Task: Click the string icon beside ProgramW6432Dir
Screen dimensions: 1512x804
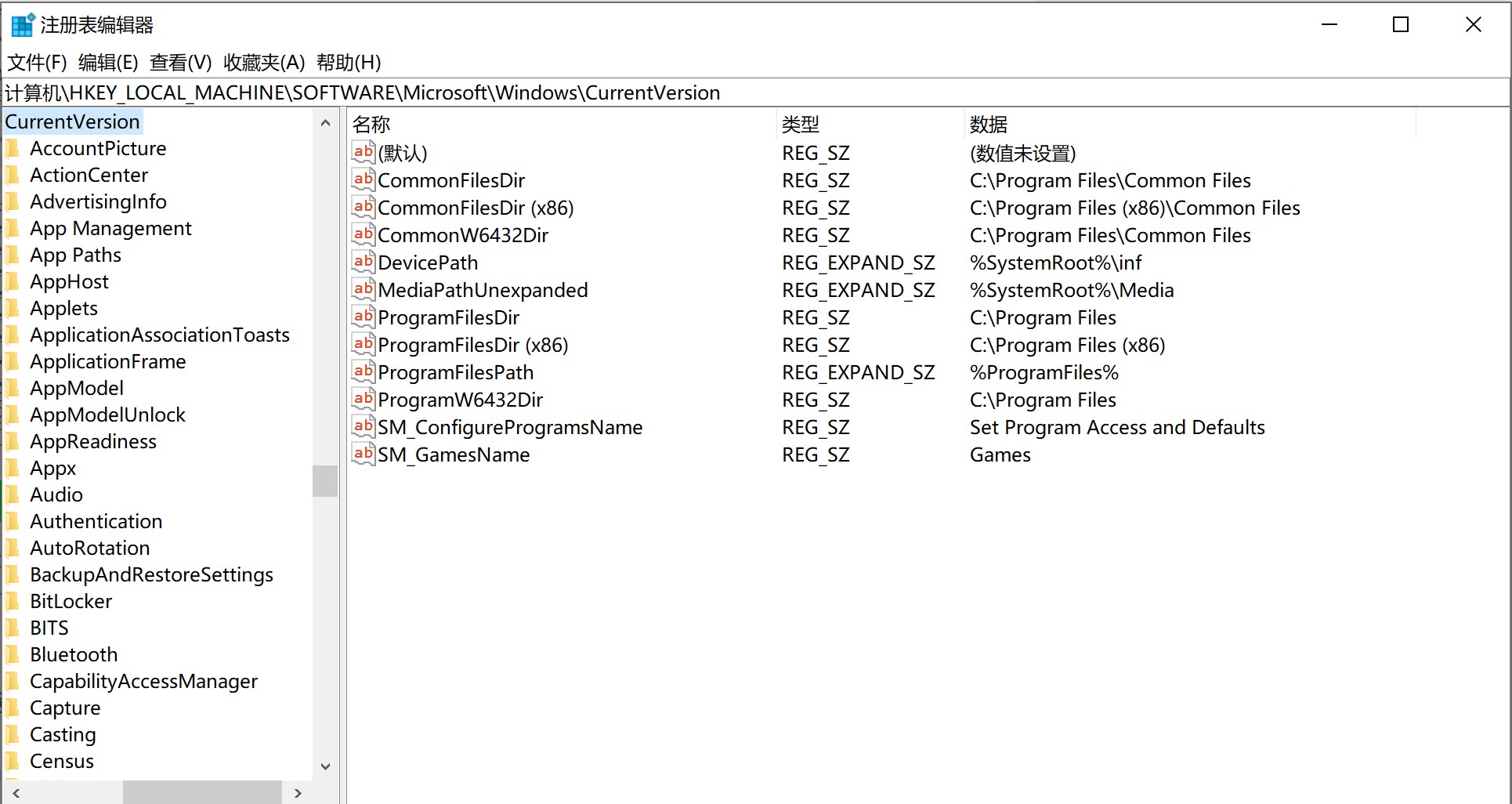Action: point(364,399)
